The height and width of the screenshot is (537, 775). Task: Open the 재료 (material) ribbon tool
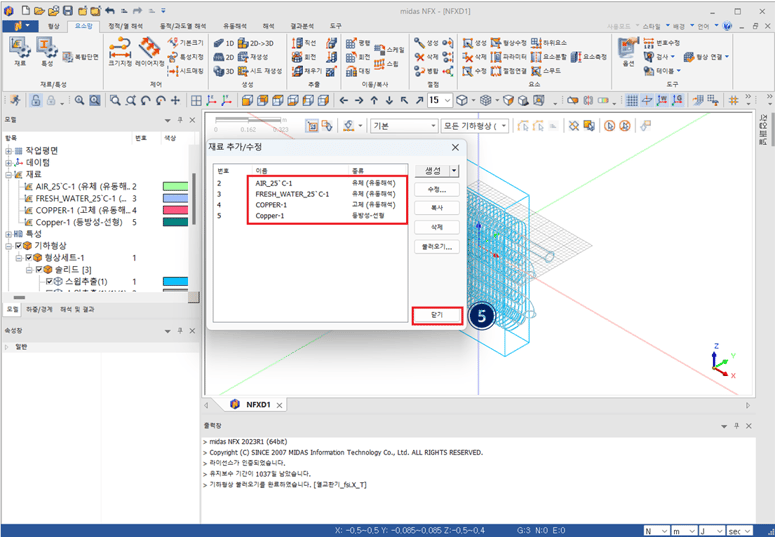20,51
